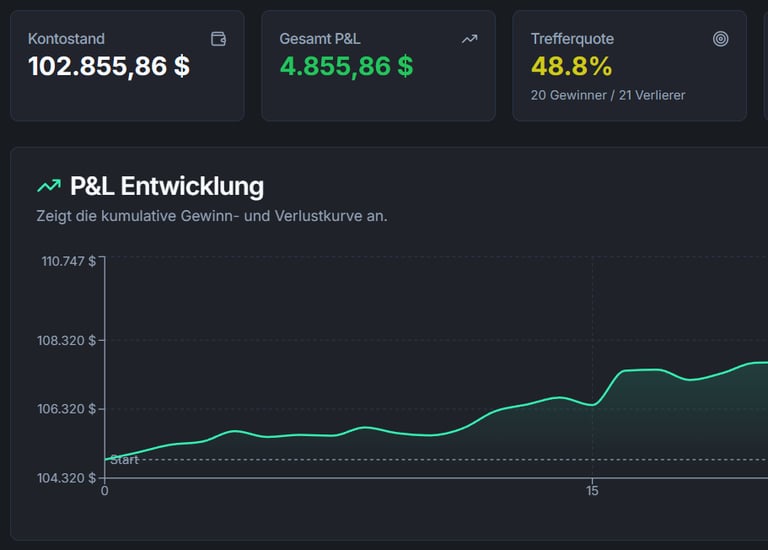Click the 110.747 $ y-axis label
The height and width of the screenshot is (550, 768).
click(x=69, y=261)
